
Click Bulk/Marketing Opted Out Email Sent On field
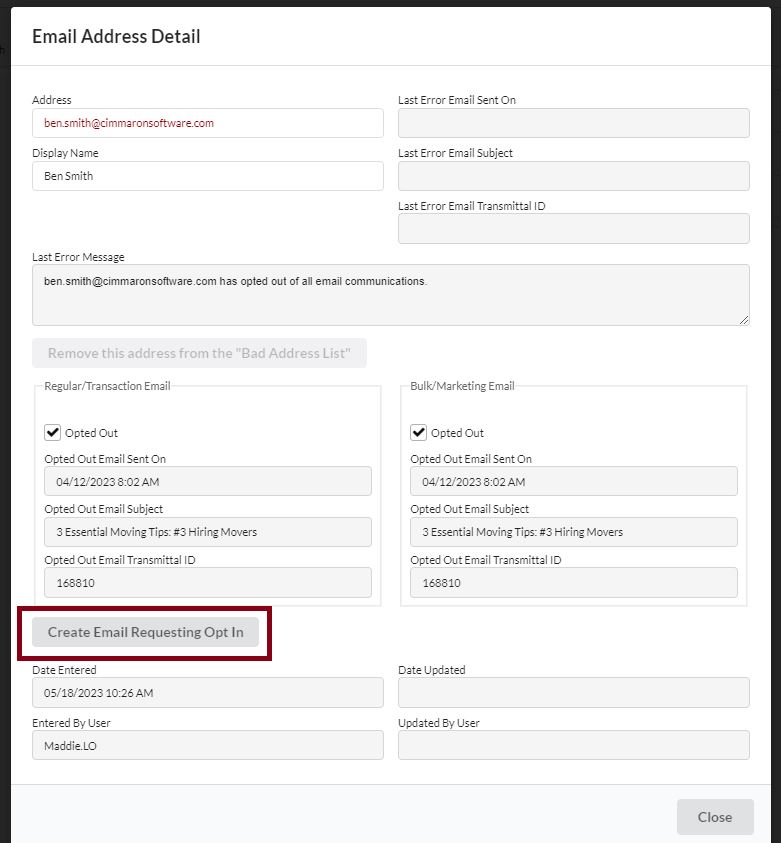click(573, 481)
